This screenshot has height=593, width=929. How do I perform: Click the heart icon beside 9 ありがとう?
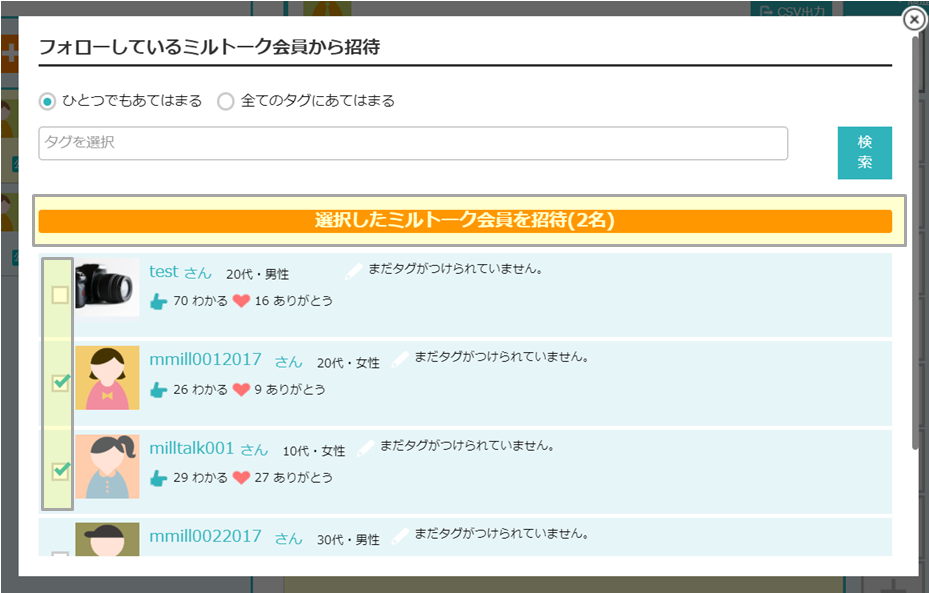(241, 390)
